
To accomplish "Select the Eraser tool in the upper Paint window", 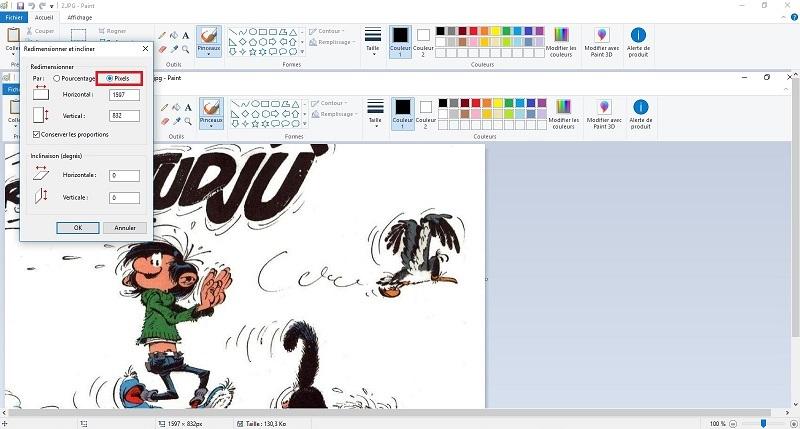I will click(x=162, y=49).
